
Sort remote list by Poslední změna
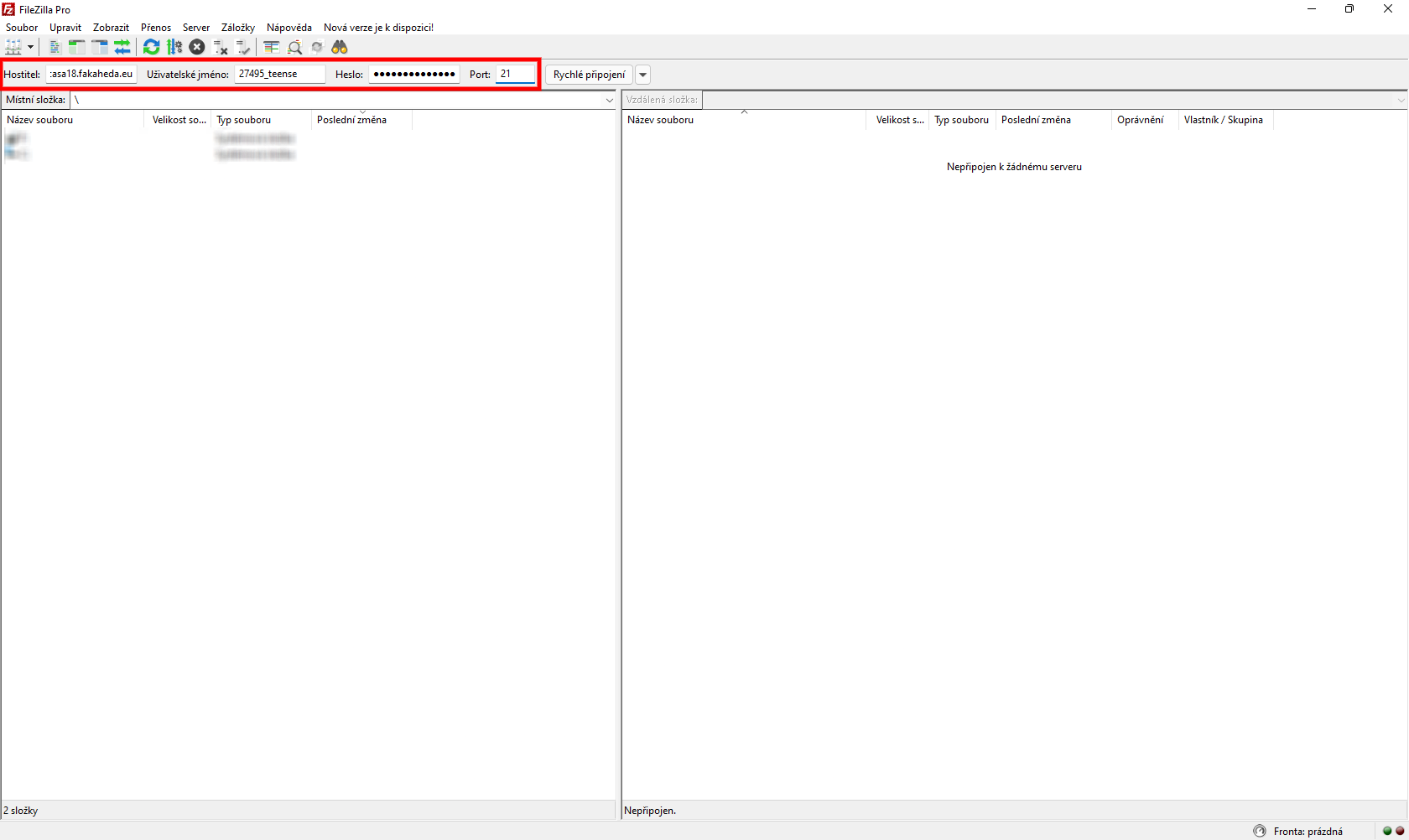pos(1054,120)
